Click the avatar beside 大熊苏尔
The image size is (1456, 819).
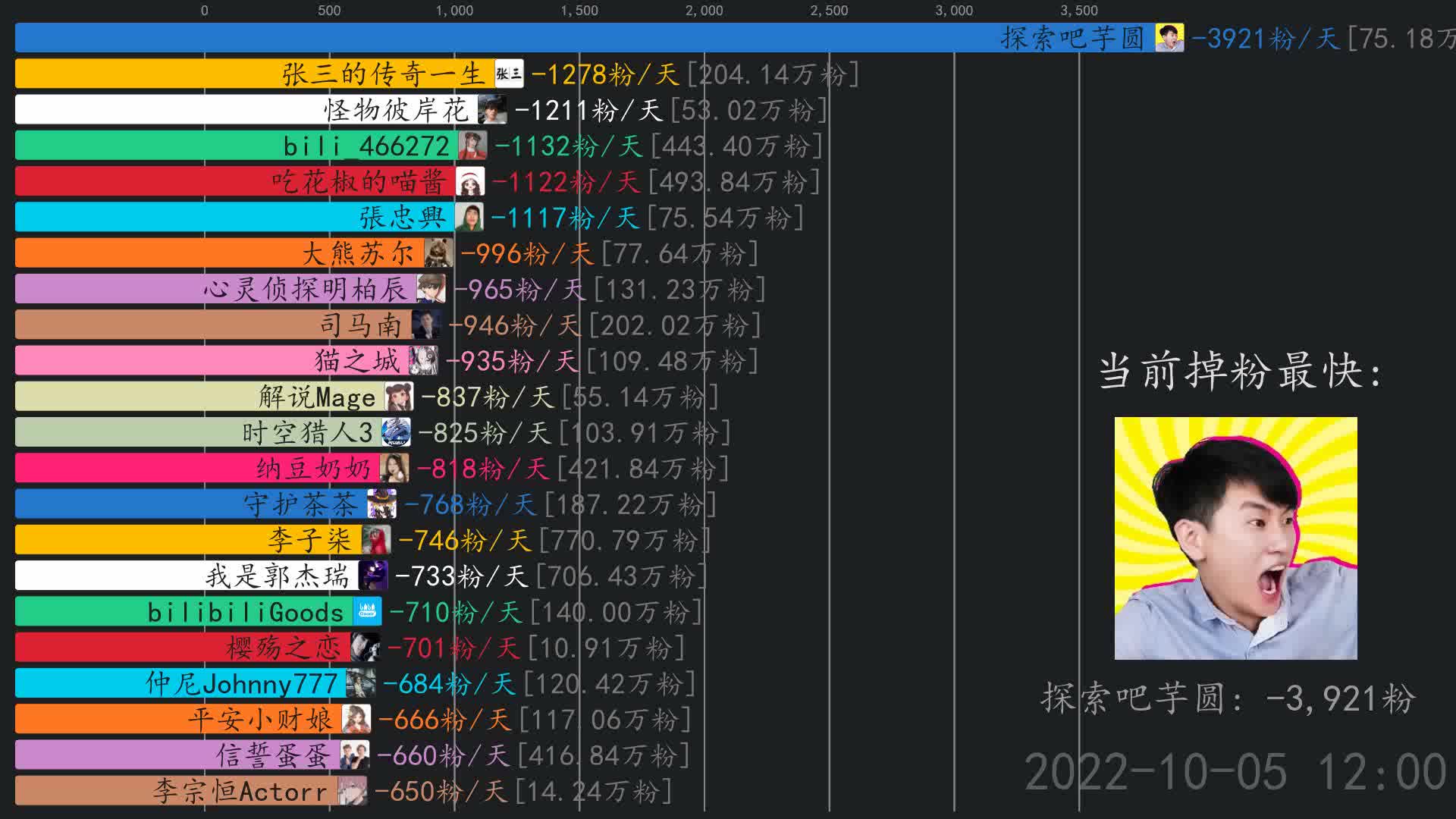[x=438, y=253]
